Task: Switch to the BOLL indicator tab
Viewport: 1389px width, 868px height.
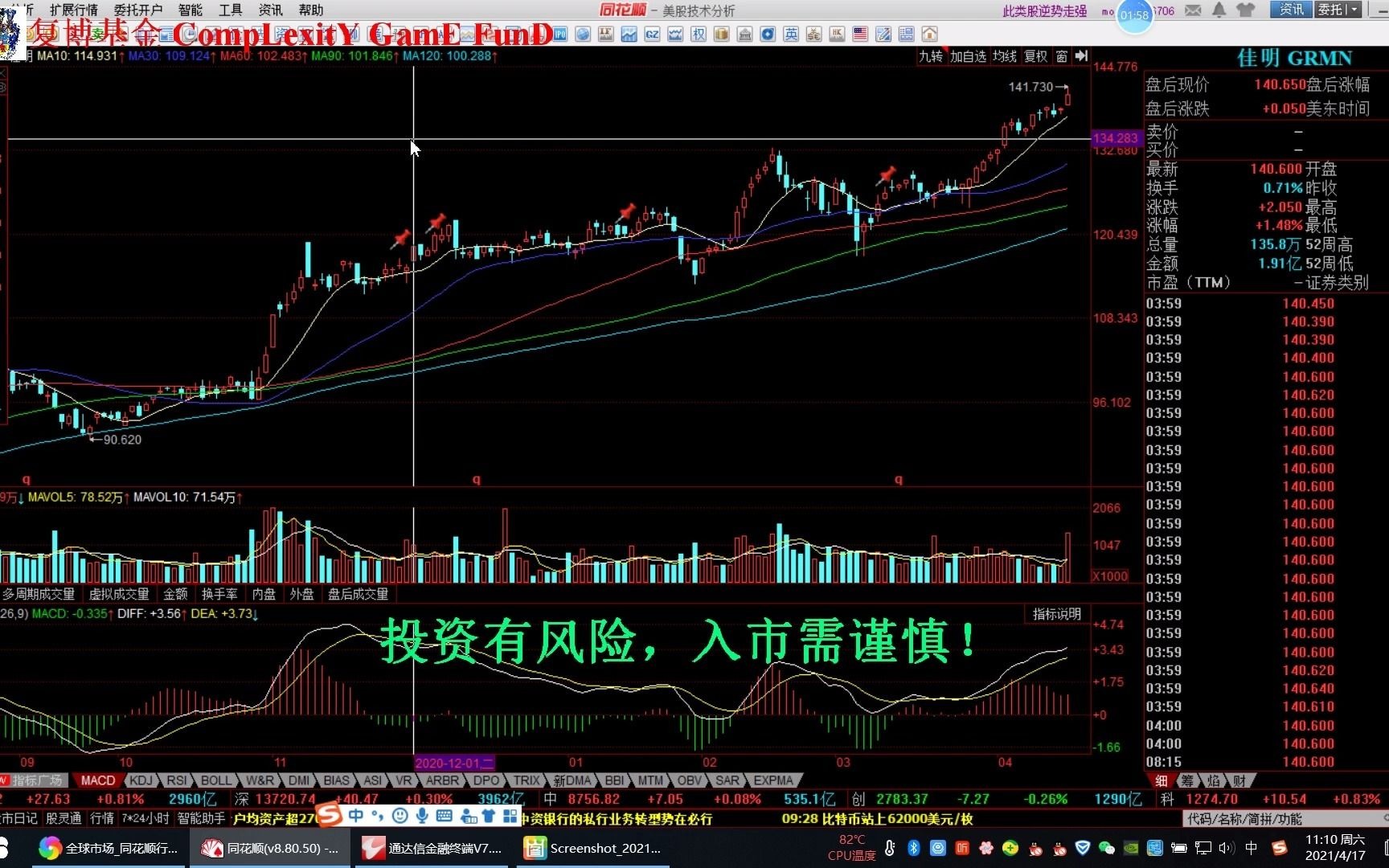Action: tap(215, 780)
